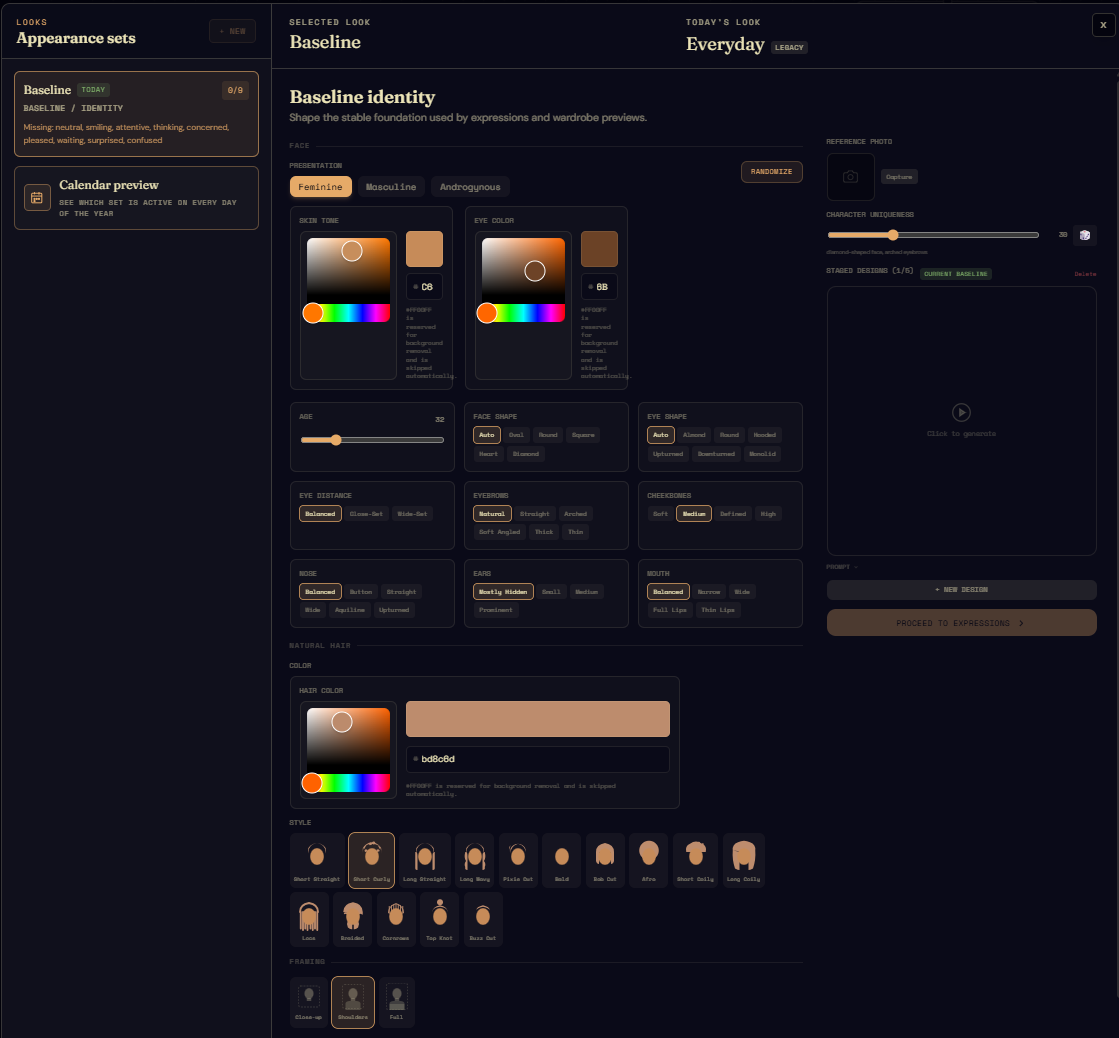The height and width of the screenshot is (1038, 1119).
Task: Select the Short Curly hair style
Action: tap(371, 860)
